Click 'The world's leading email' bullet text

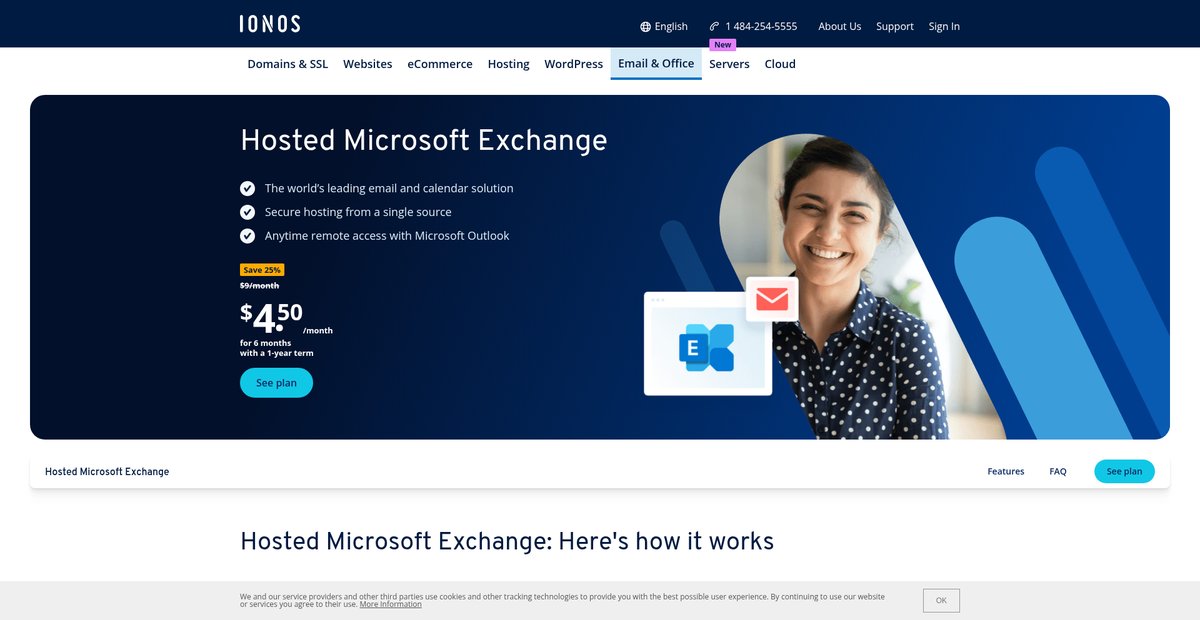[x=389, y=188]
